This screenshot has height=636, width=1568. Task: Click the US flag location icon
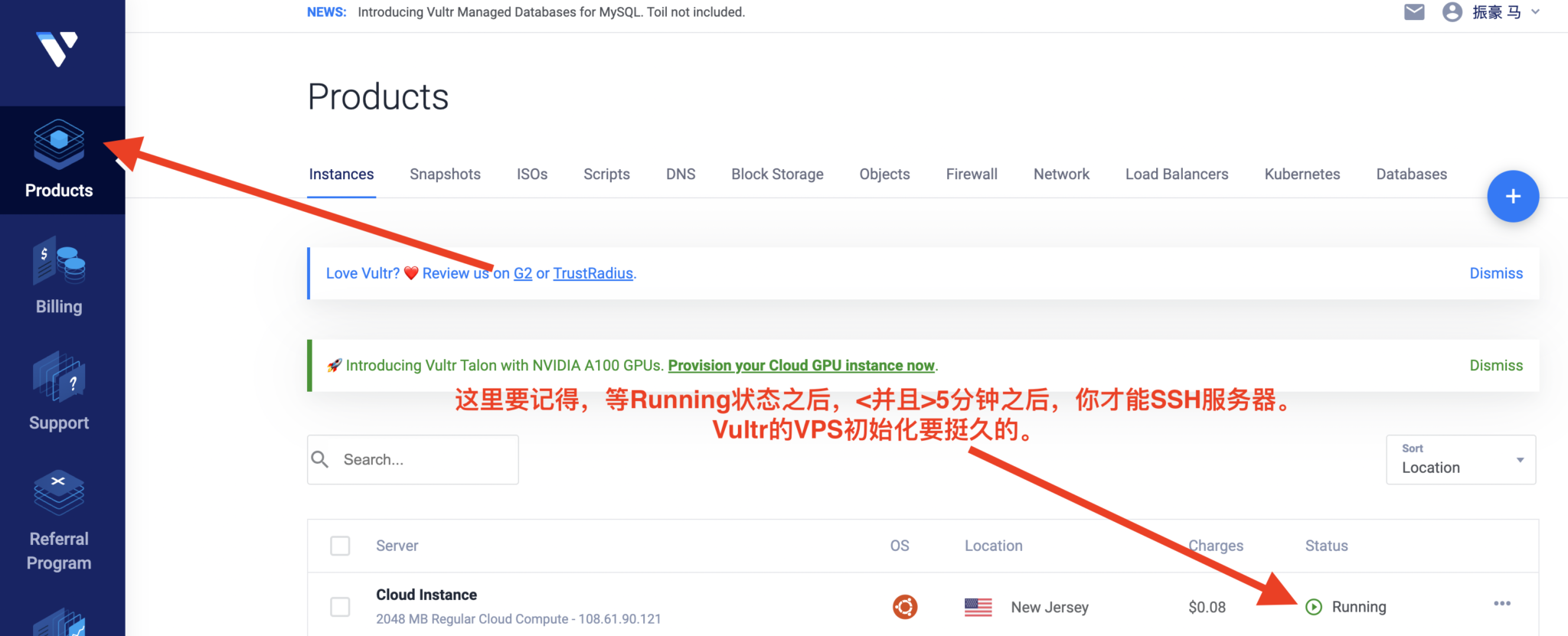coord(978,607)
